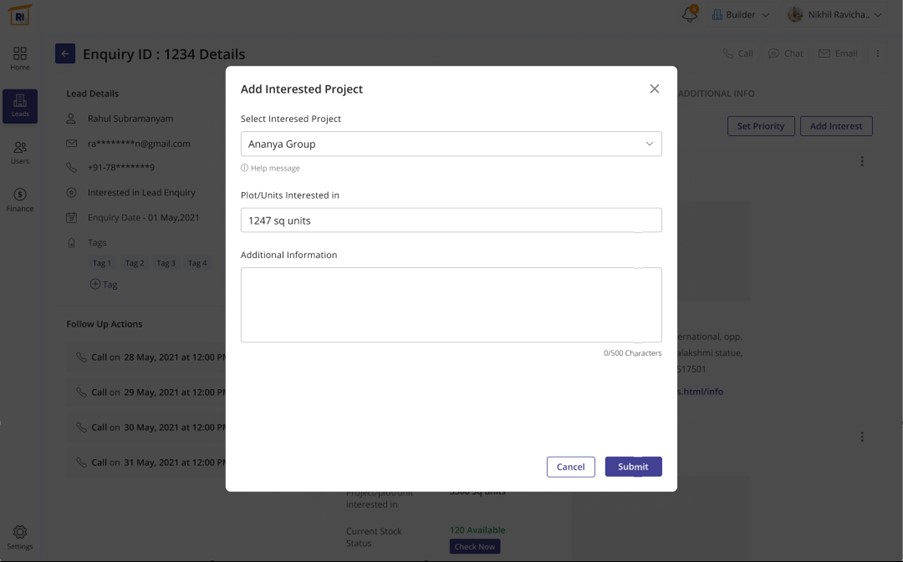Expand the Nikhil Ravicha profile menu

point(835,15)
